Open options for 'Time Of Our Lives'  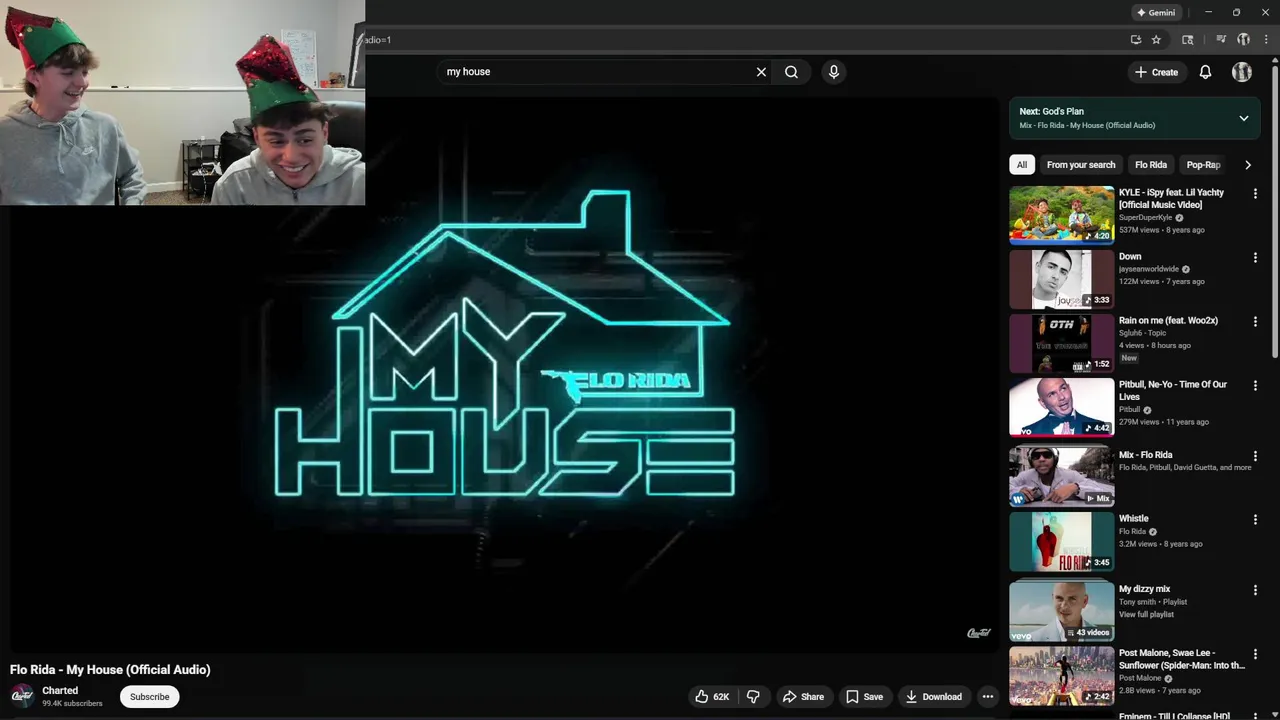(x=1255, y=385)
